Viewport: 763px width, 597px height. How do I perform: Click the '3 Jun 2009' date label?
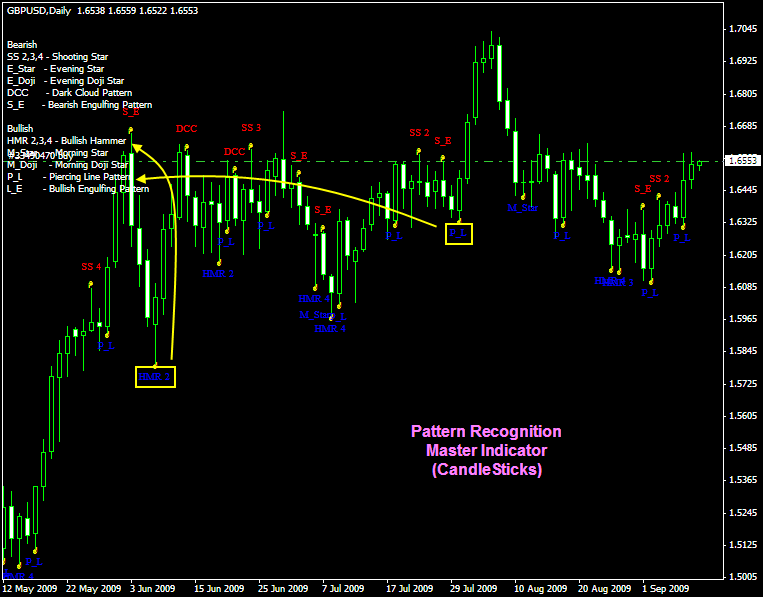click(152, 589)
